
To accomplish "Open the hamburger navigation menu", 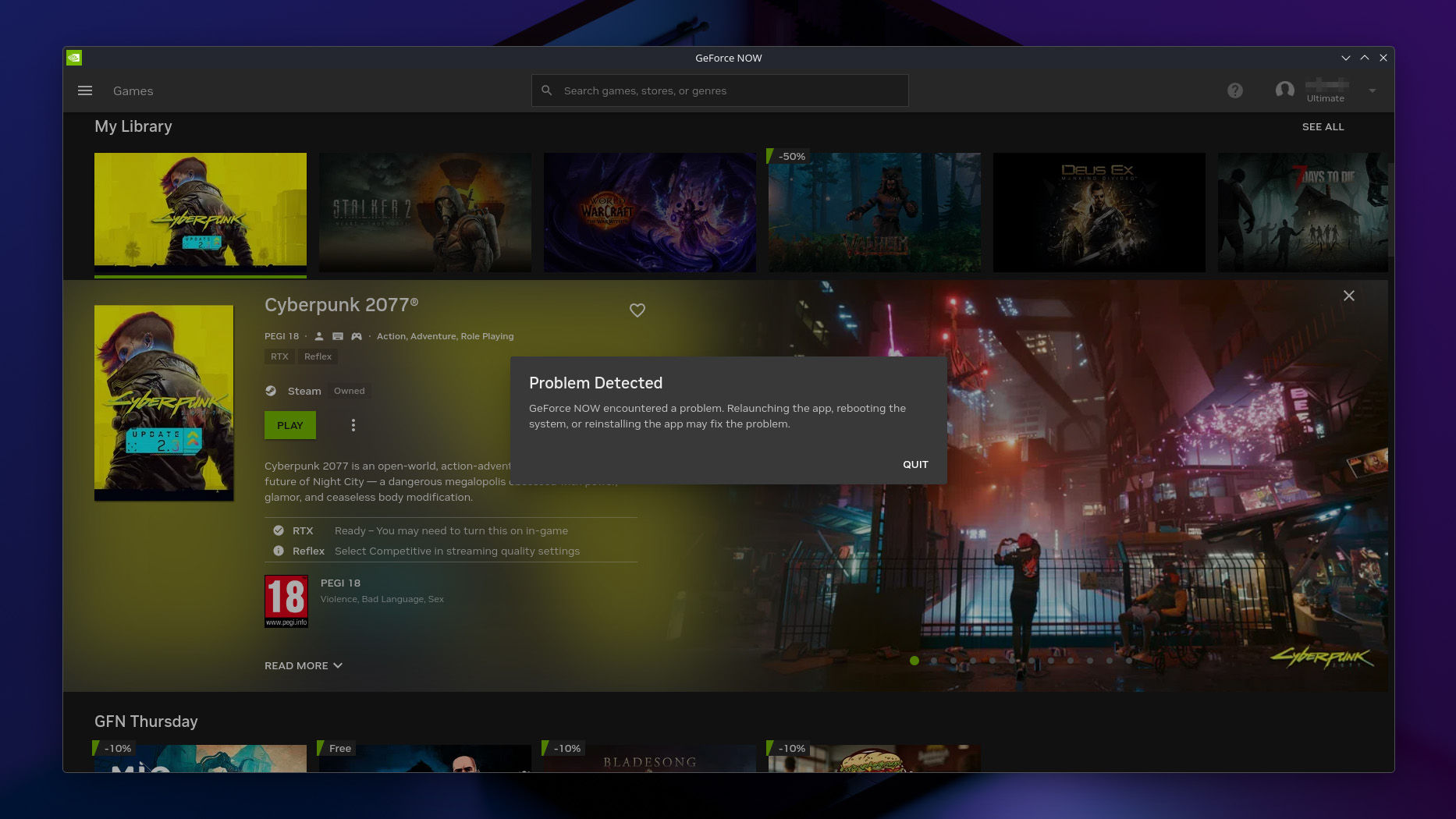I will click(84, 90).
